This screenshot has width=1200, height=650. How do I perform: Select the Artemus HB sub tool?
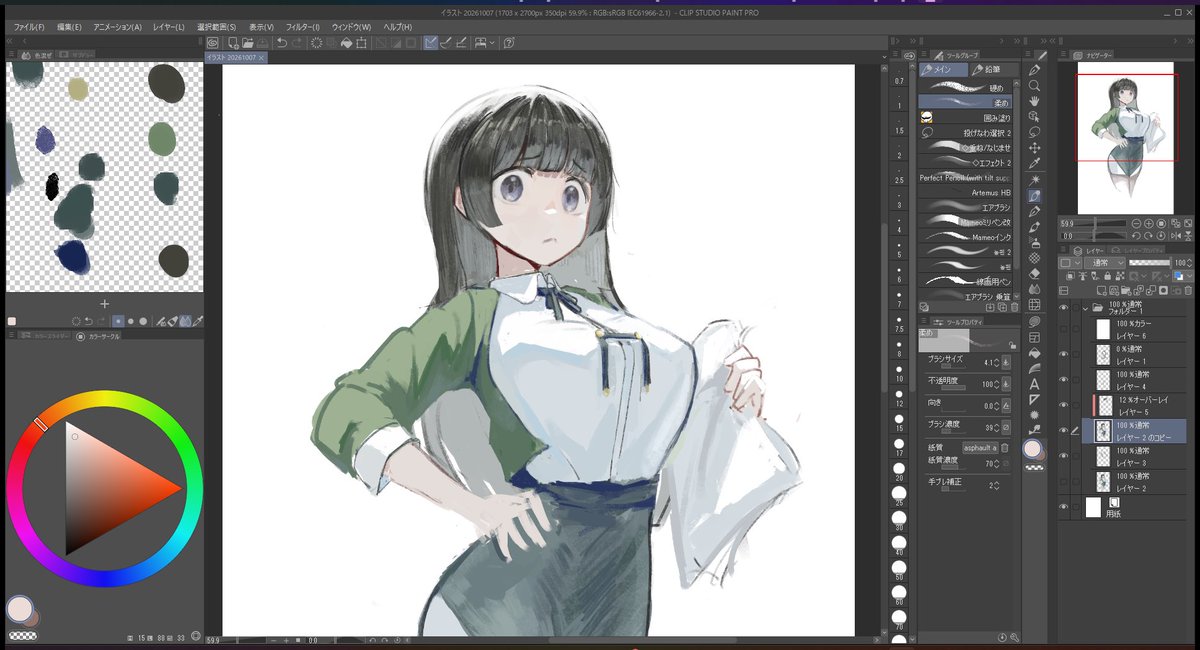(966, 192)
